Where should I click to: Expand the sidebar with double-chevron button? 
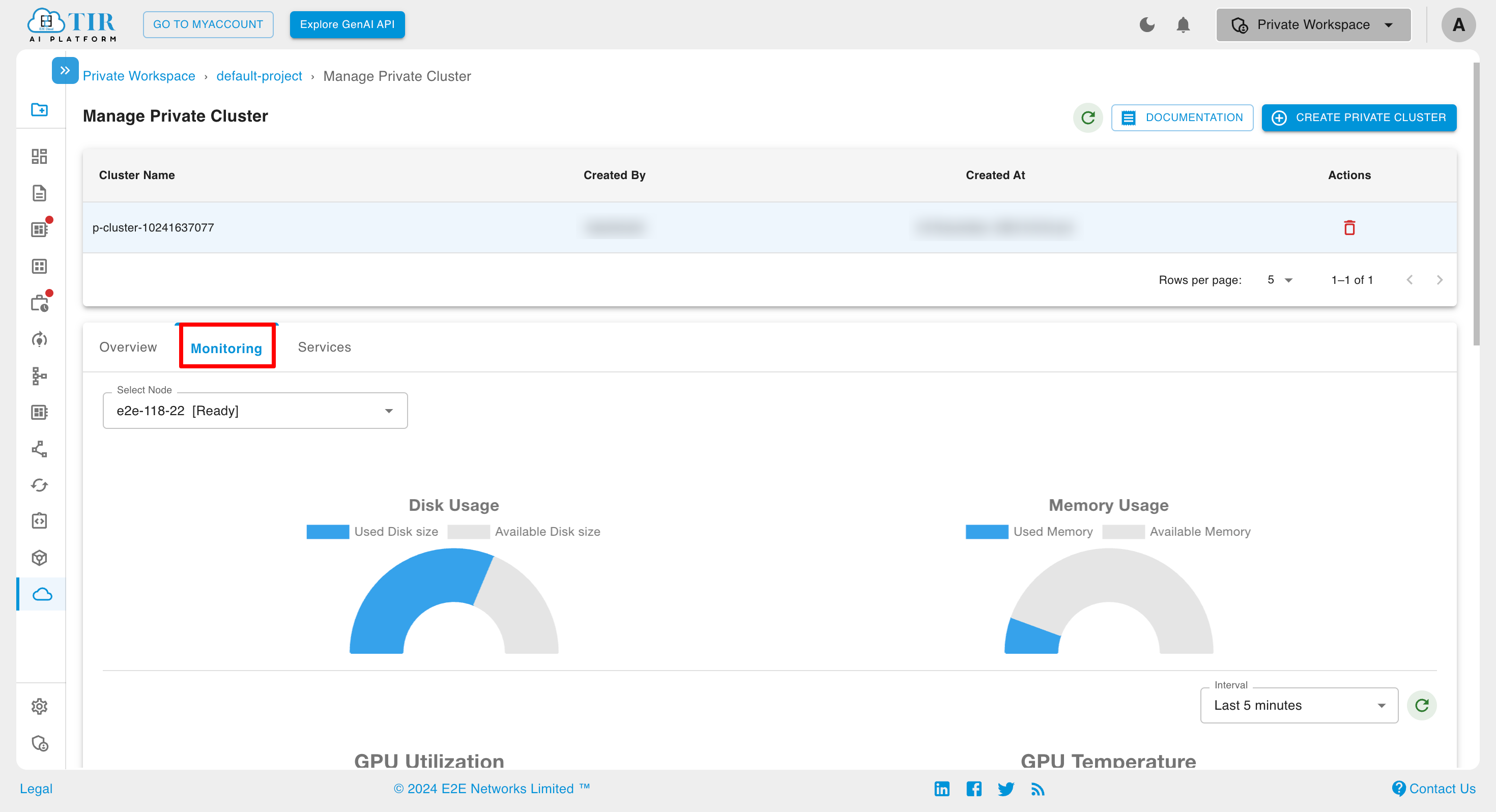pyautogui.click(x=65, y=70)
